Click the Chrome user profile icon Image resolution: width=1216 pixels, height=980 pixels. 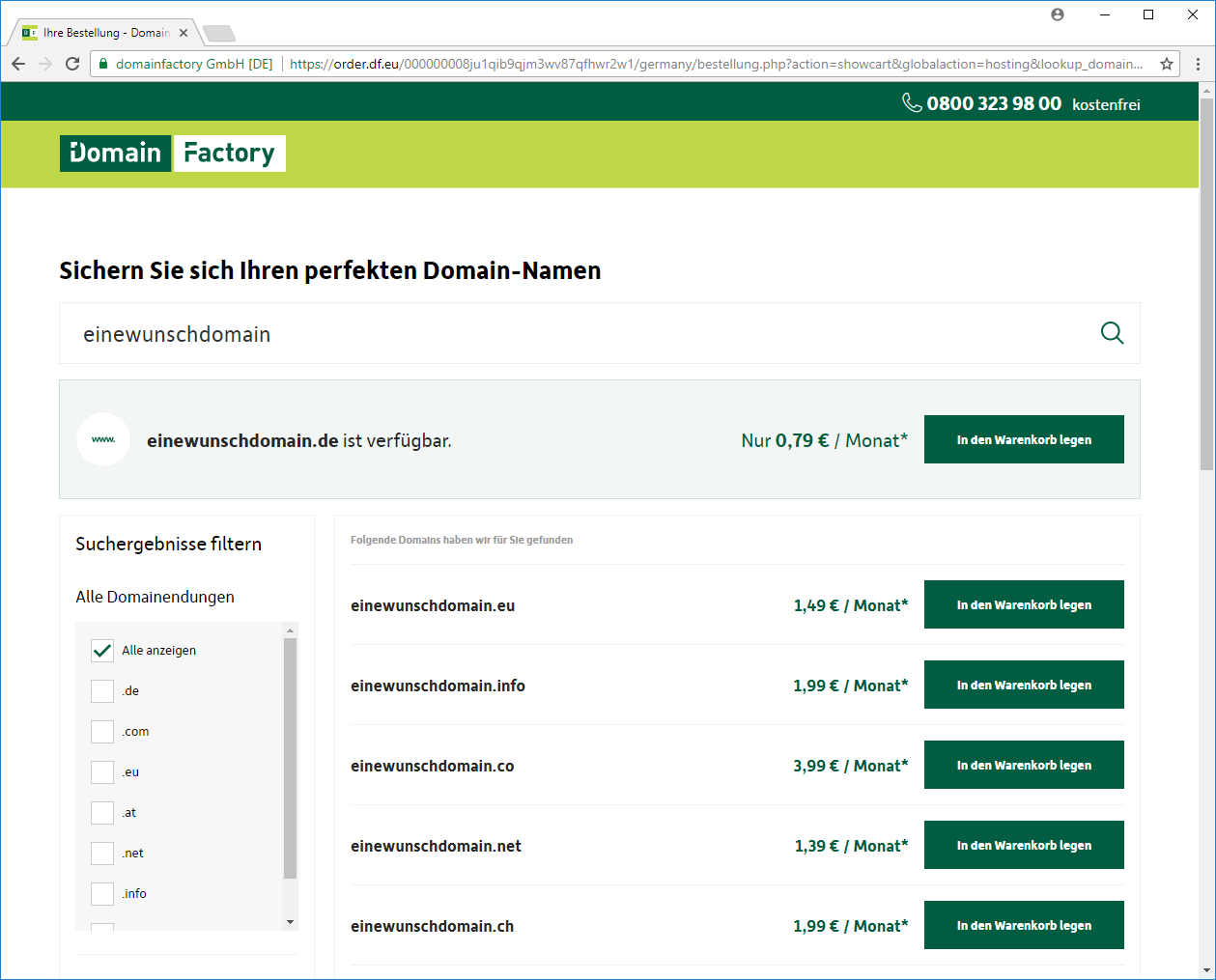click(x=1058, y=14)
